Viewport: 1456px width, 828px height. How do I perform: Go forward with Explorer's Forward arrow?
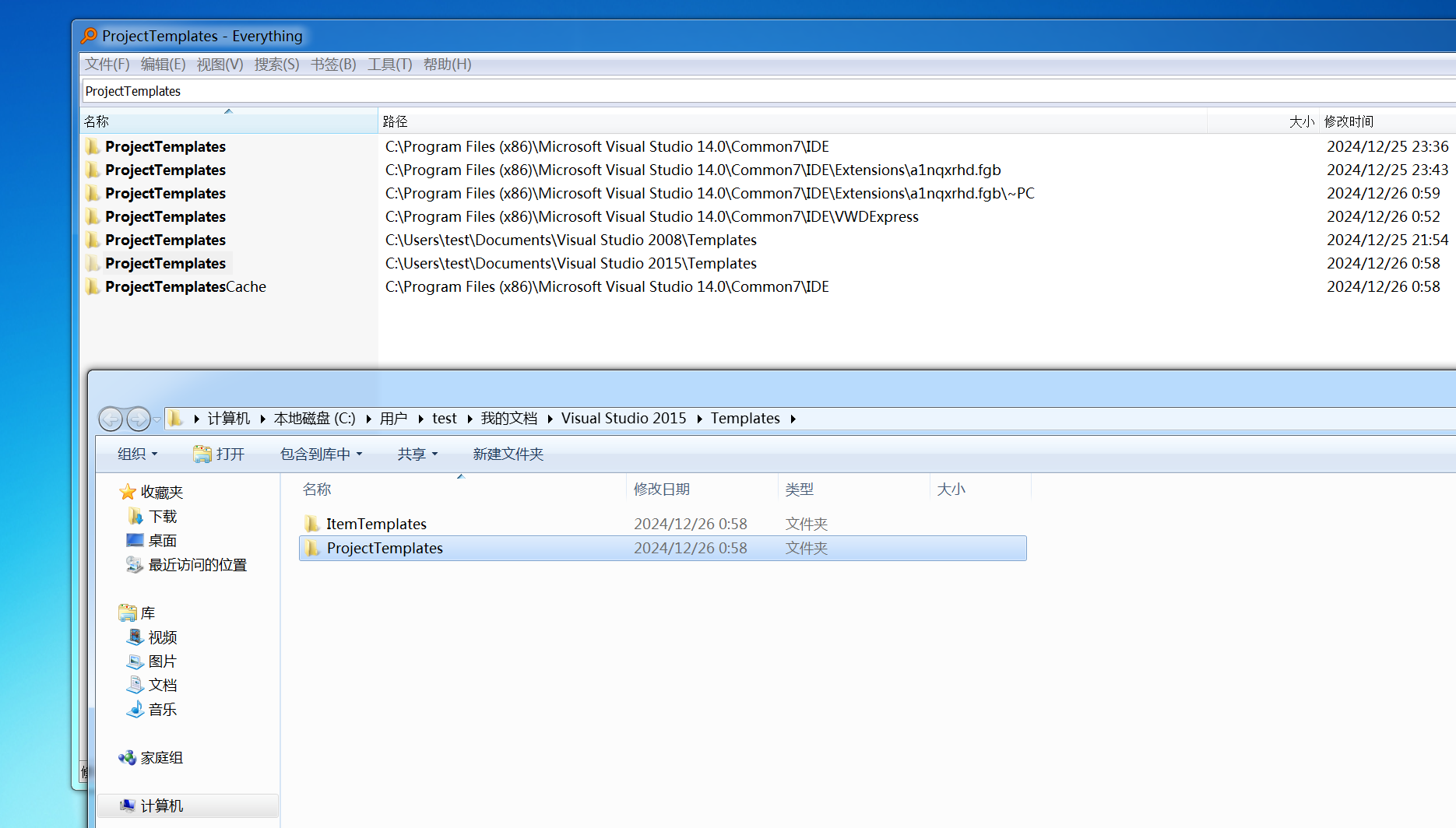pyautogui.click(x=139, y=419)
